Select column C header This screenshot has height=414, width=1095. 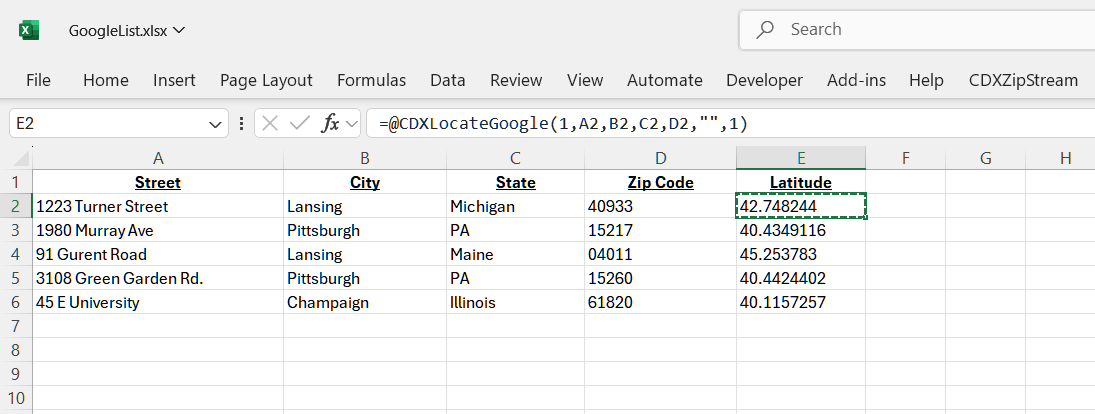click(515, 158)
